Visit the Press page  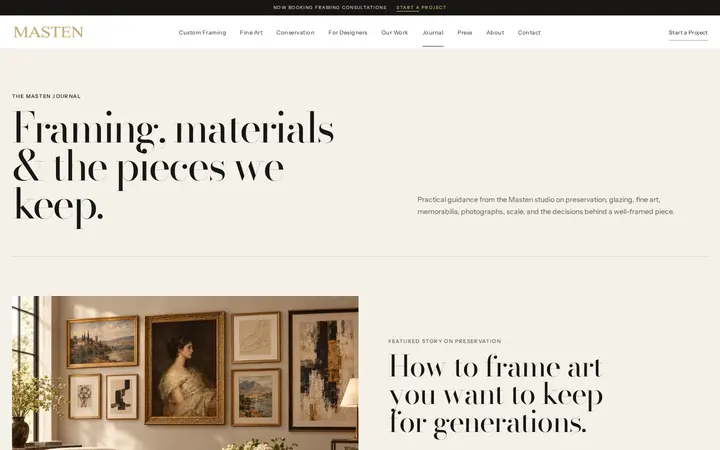coord(465,33)
